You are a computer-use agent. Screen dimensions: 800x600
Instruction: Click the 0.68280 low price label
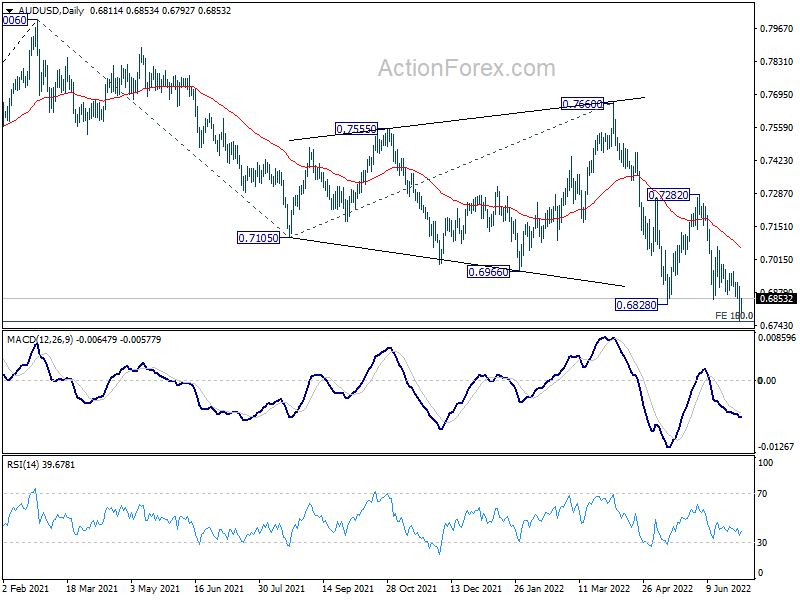pos(636,304)
